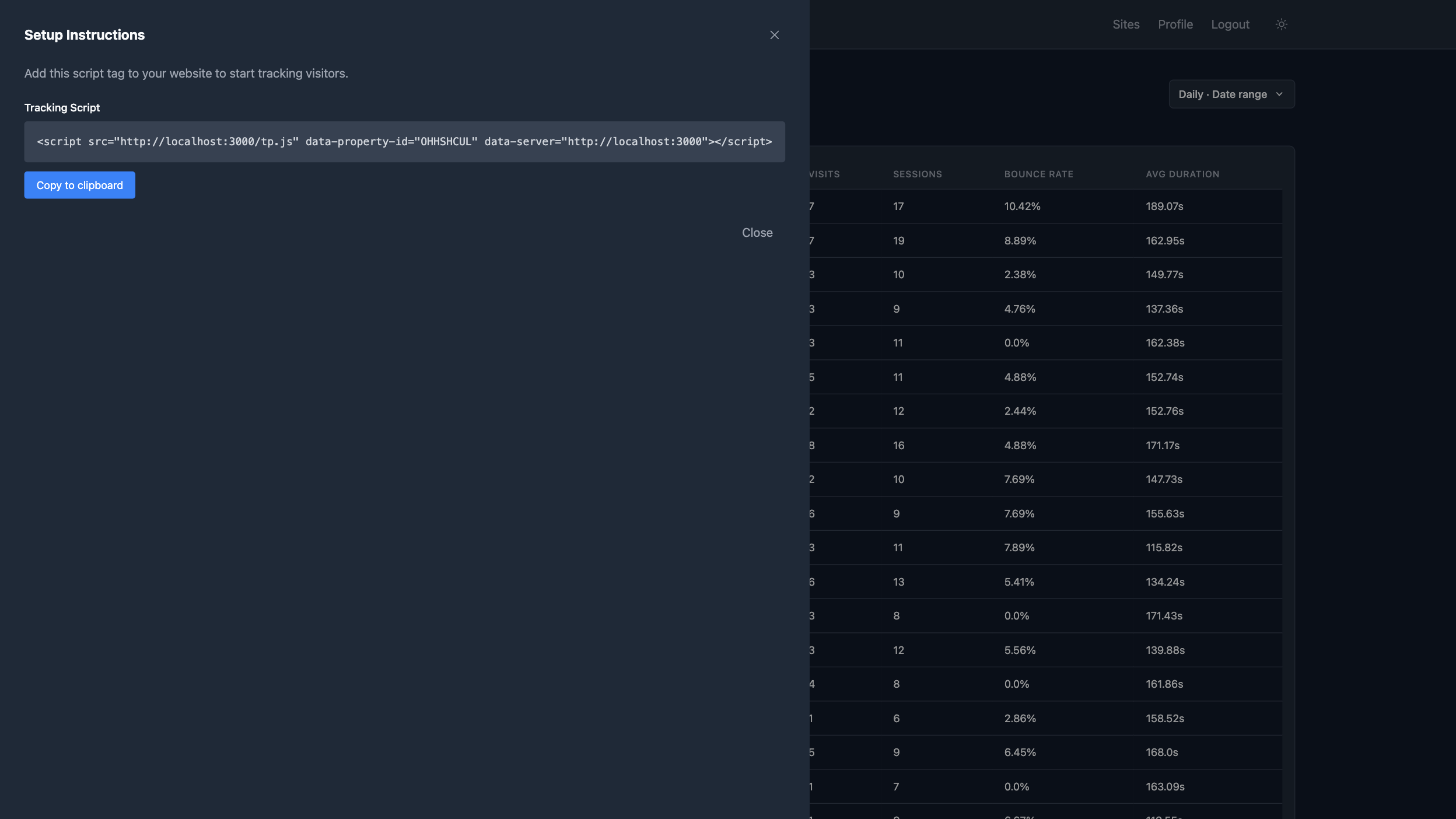This screenshot has height=819, width=1456.
Task: Click the 10.42% bounce rate cell
Action: pos(1022,206)
